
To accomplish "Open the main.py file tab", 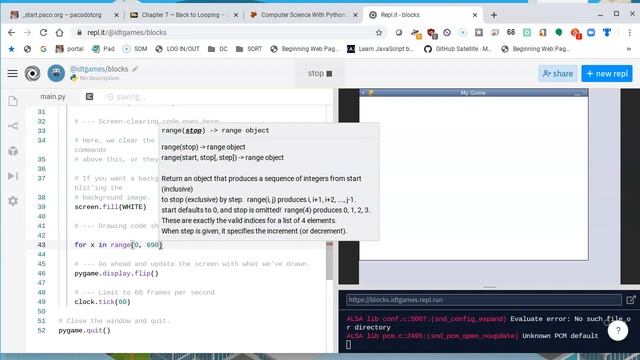I will click(53, 97).
